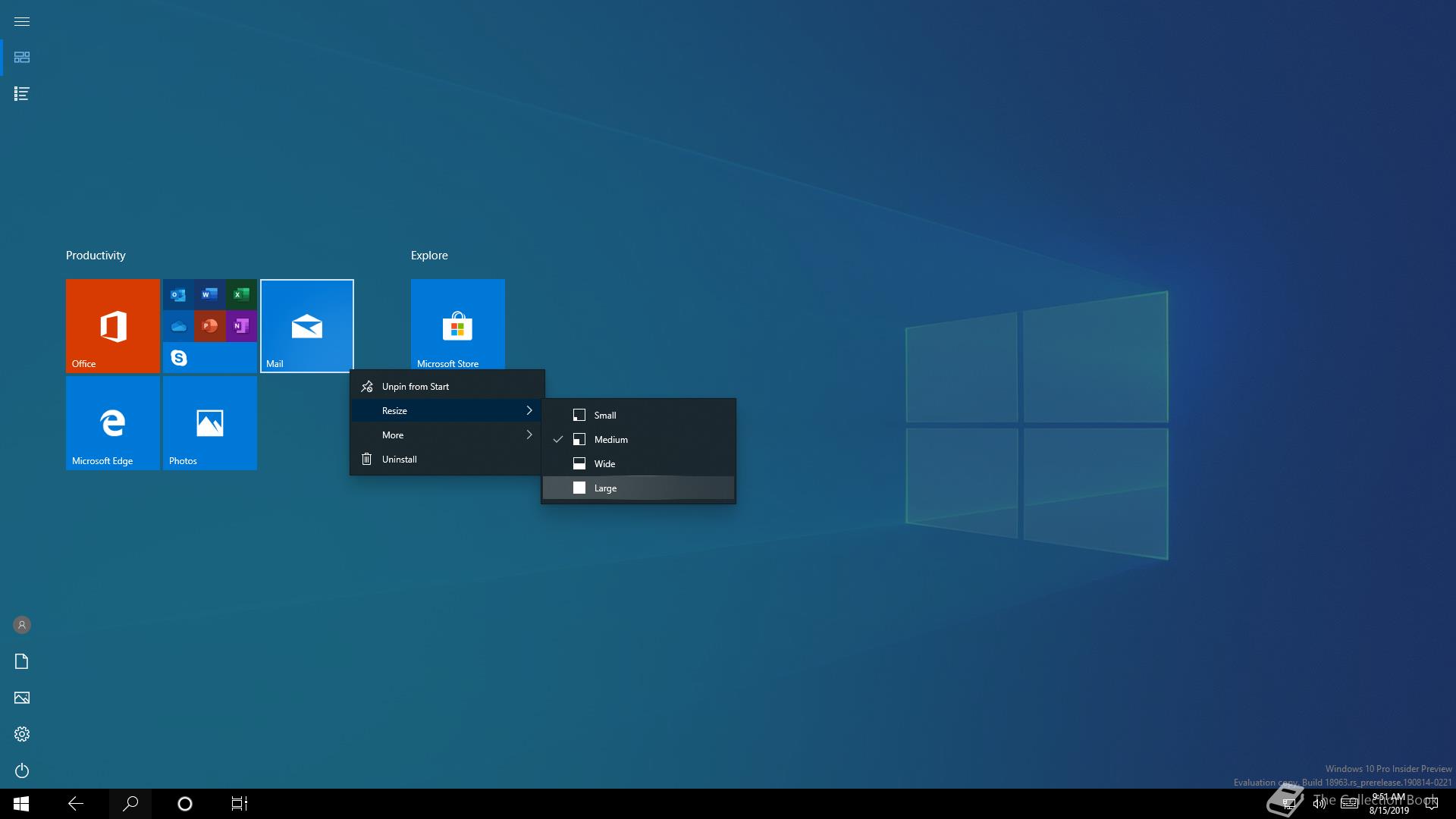The height and width of the screenshot is (819, 1456).
Task: Click the clock showing 9:51 AM
Action: point(1389,804)
